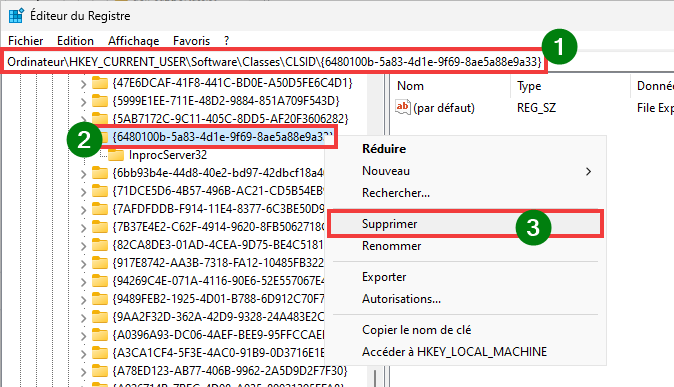Click the Registry Editor app icon
The height and width of the screenshot is (387, 674).
(x=16, y=16)
